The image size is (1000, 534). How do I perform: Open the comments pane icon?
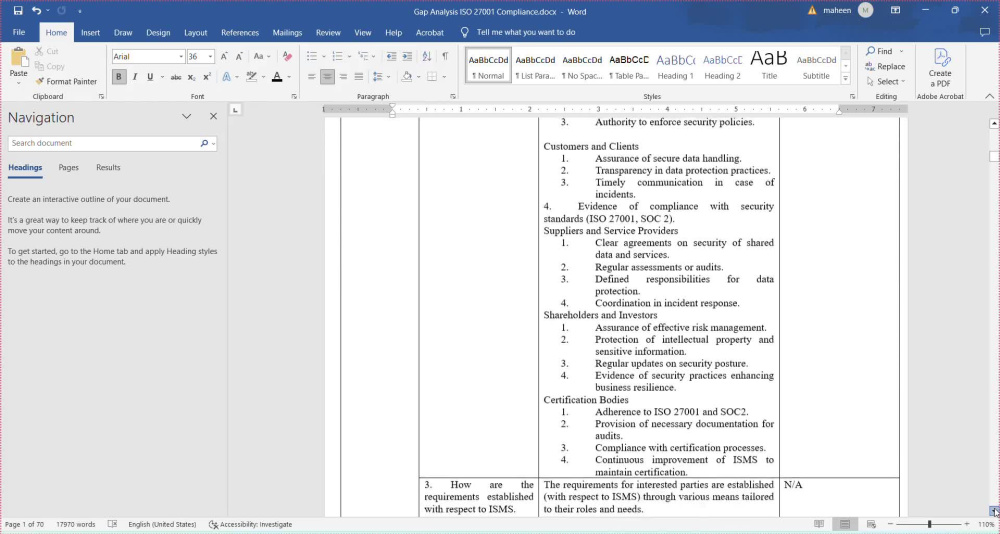985,32
